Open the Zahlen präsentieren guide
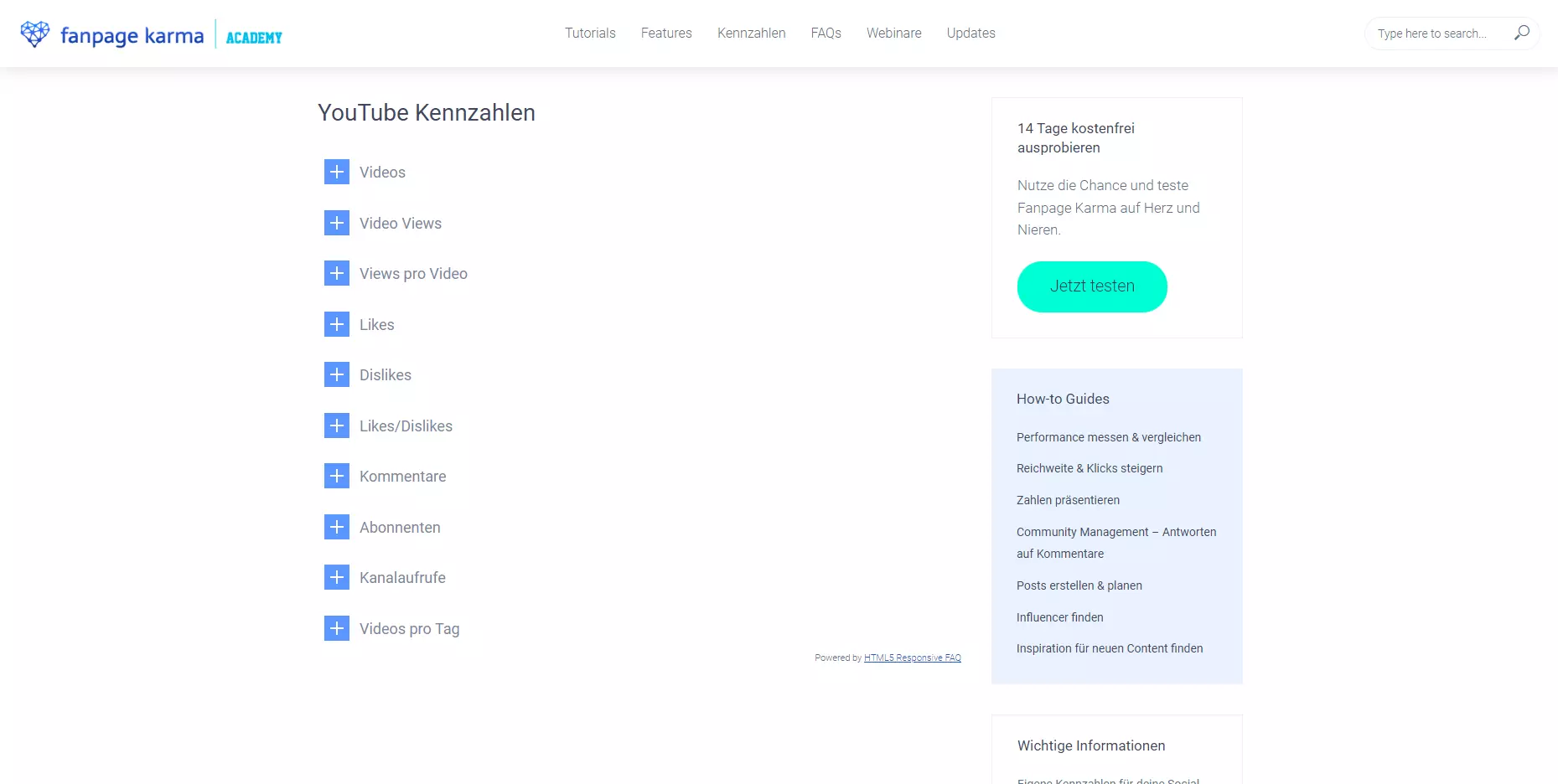 pyautogui.click(x=1068, y=500)
